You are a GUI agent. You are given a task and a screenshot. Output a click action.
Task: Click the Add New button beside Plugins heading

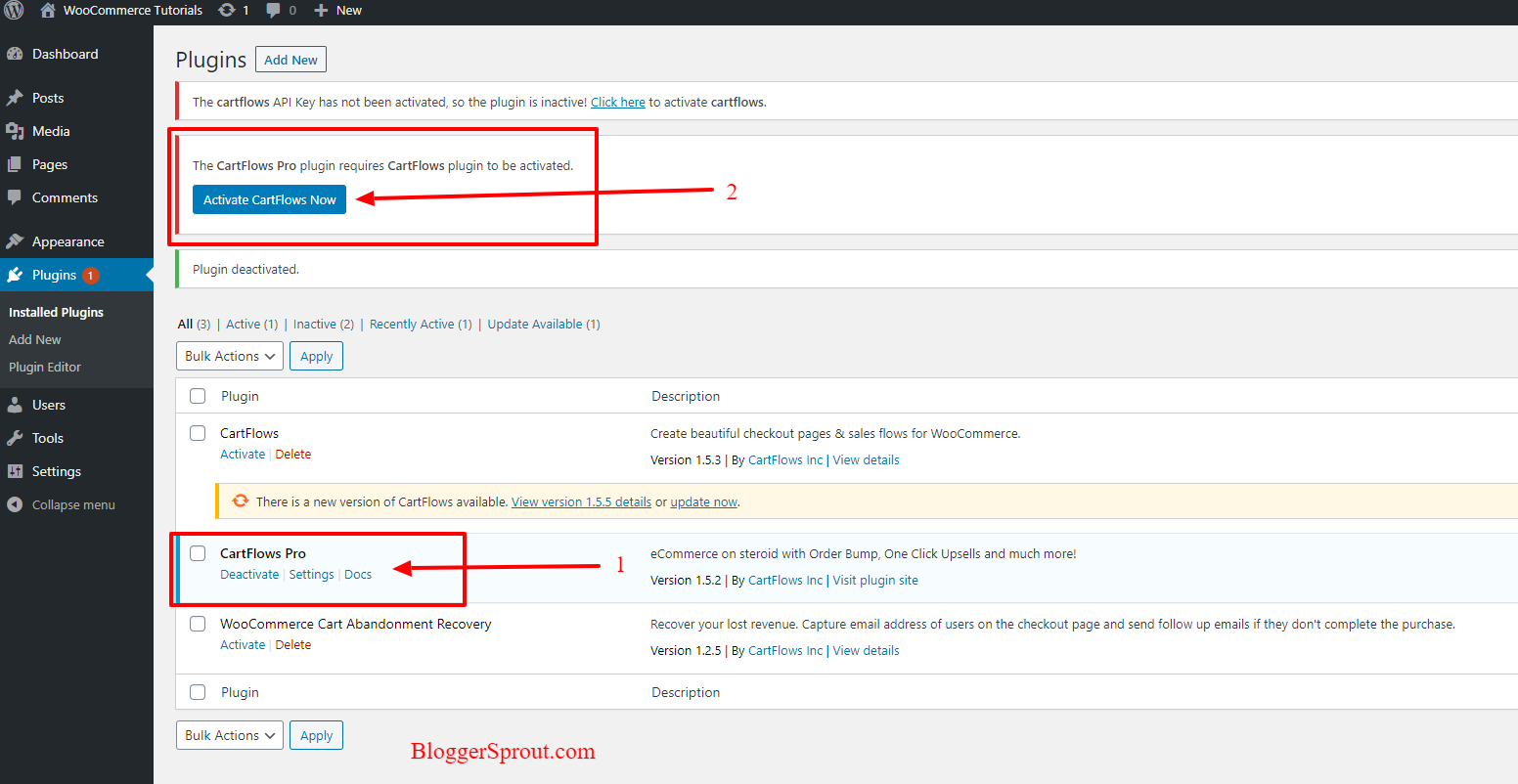[x=290, y=60]
